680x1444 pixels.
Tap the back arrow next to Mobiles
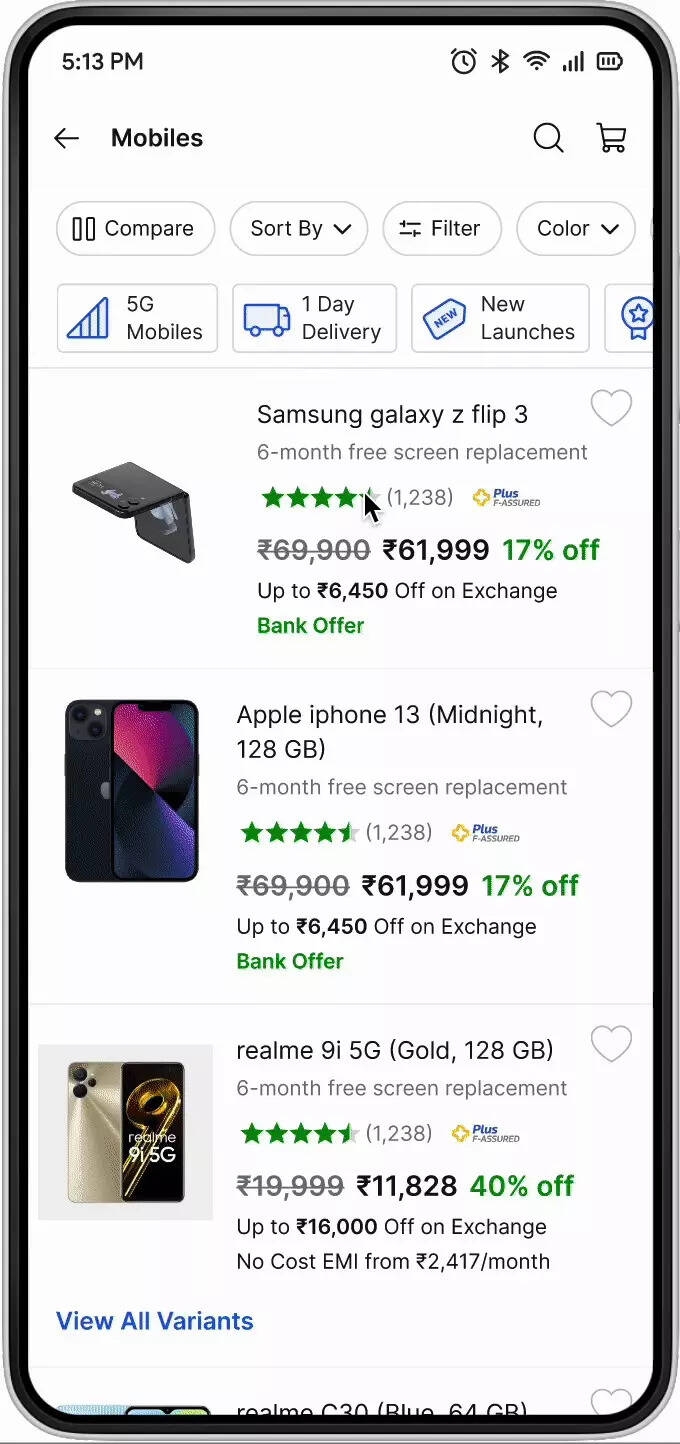tap(67, 138)
